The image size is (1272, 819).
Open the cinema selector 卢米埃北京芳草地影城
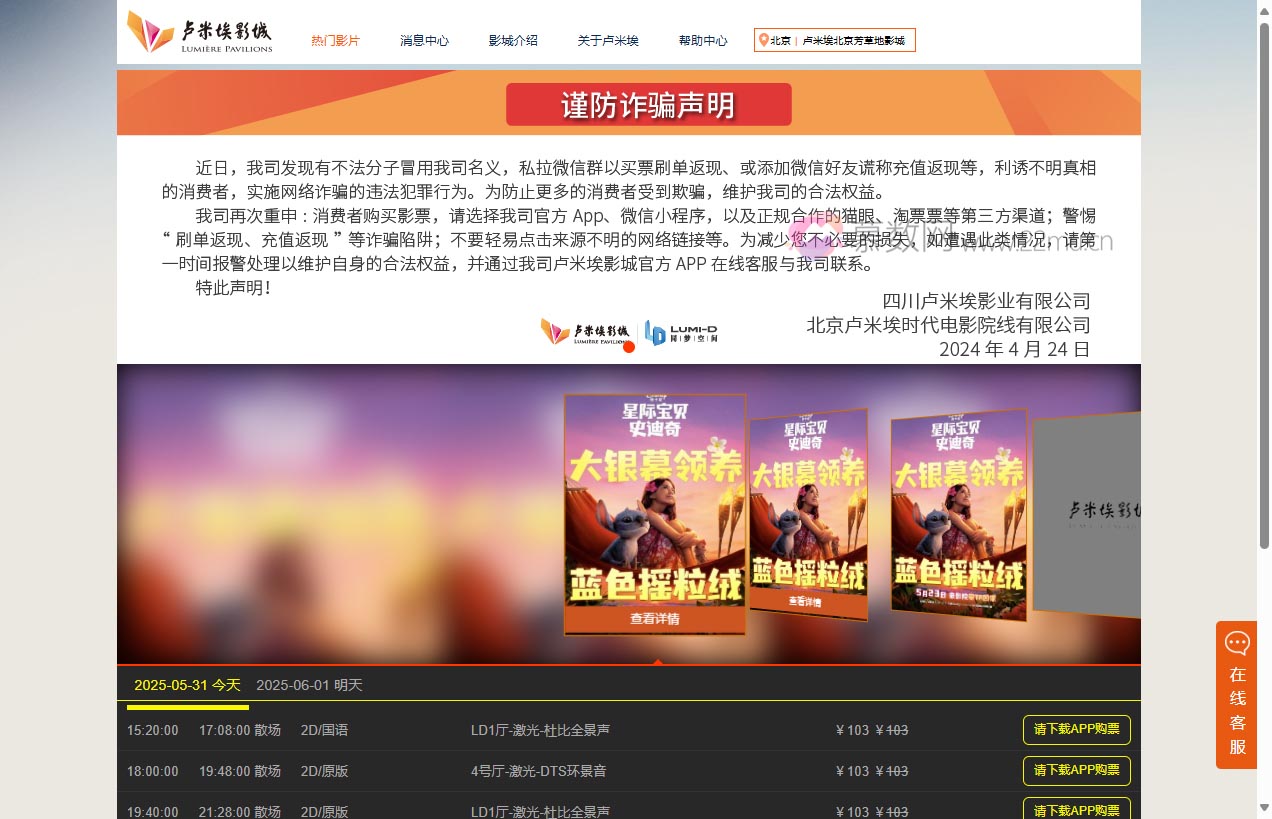(853, 41)
